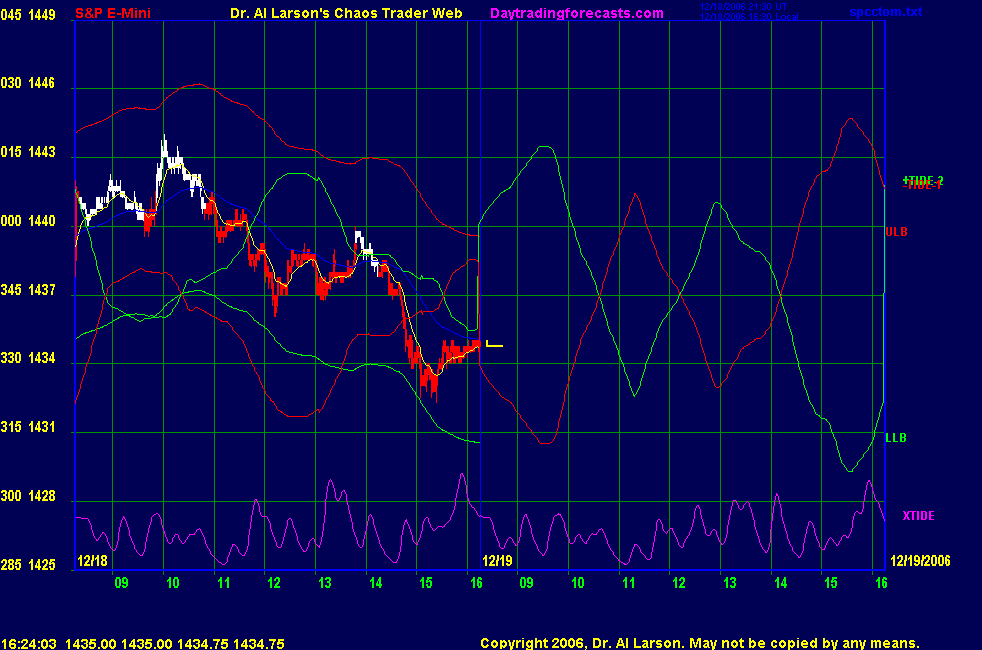Select the 12 hour tick of 12/19 session
Screen dimensions: 982x650
679,583
